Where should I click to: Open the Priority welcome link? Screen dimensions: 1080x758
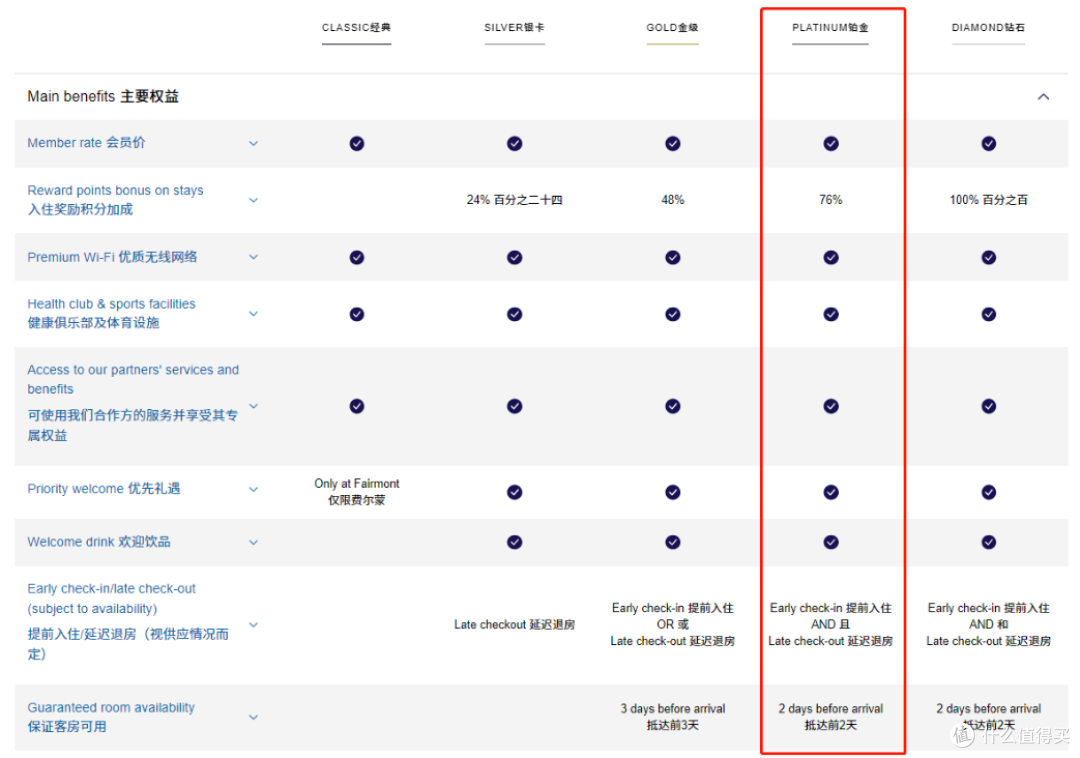pos(103,489)
